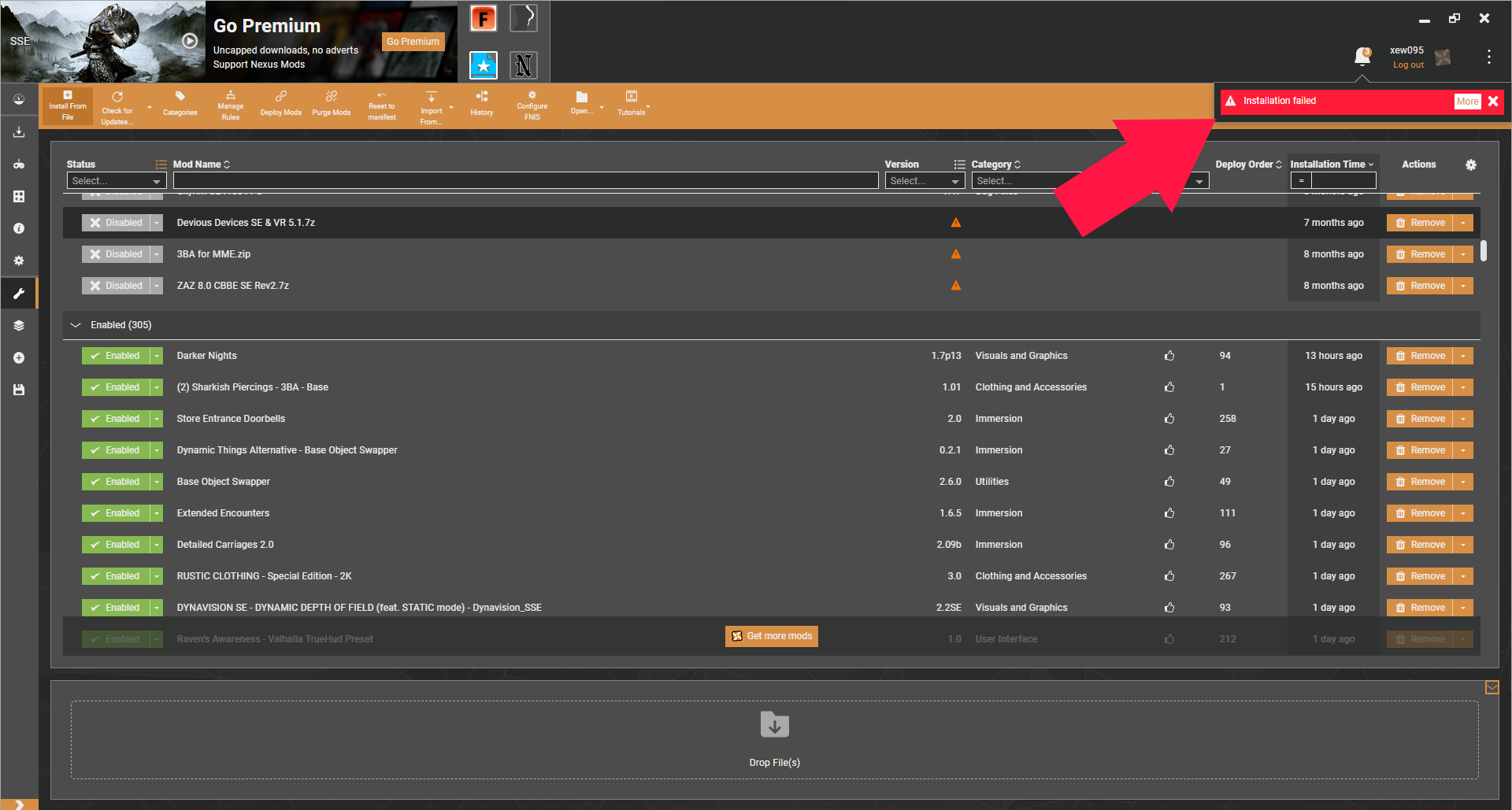1512x810 pixels.
Task: Click More on the Installation failed notification
Action: 1467,102
